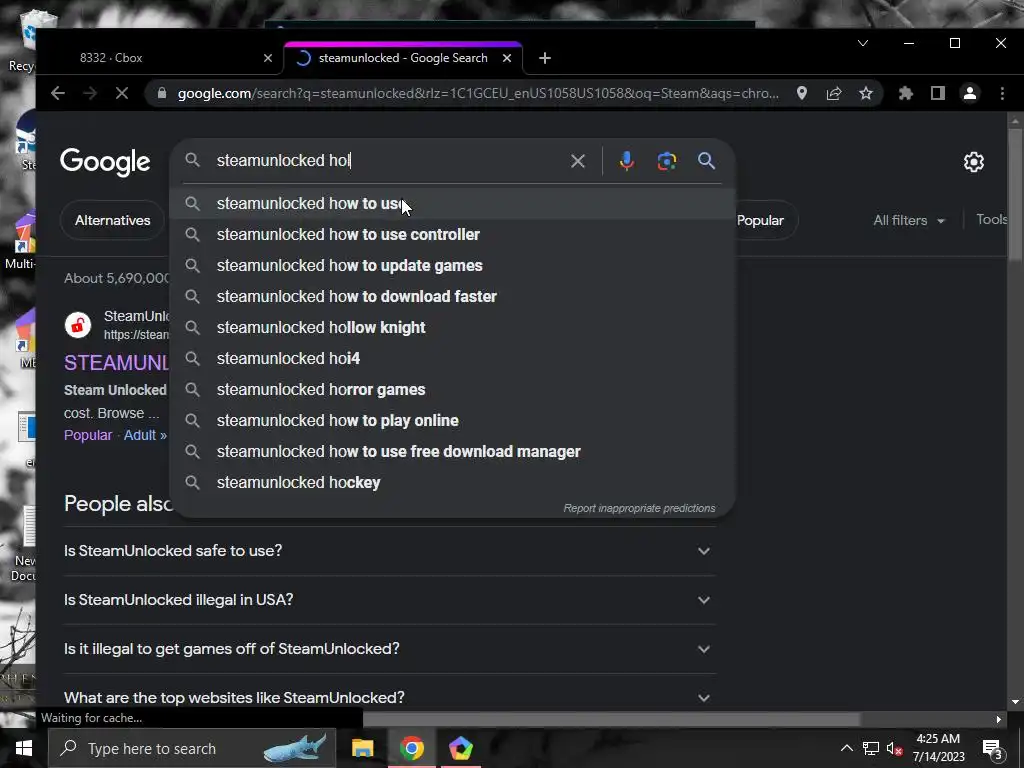This screenshot has height=768, width=1024.
Task: Show hidden system tray icons
Action: click(x=846, y=748)
